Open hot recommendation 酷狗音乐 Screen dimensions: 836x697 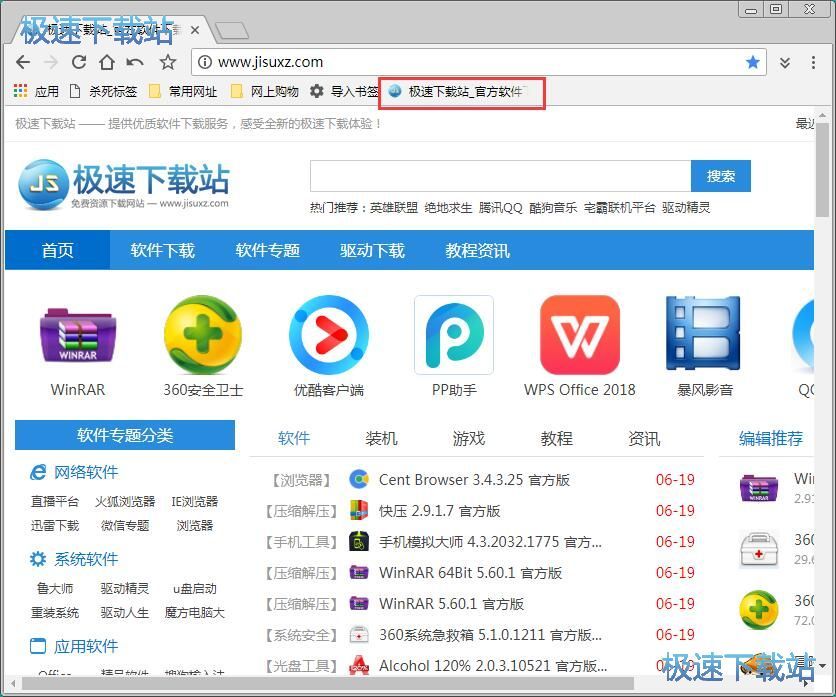pos(553,207)
